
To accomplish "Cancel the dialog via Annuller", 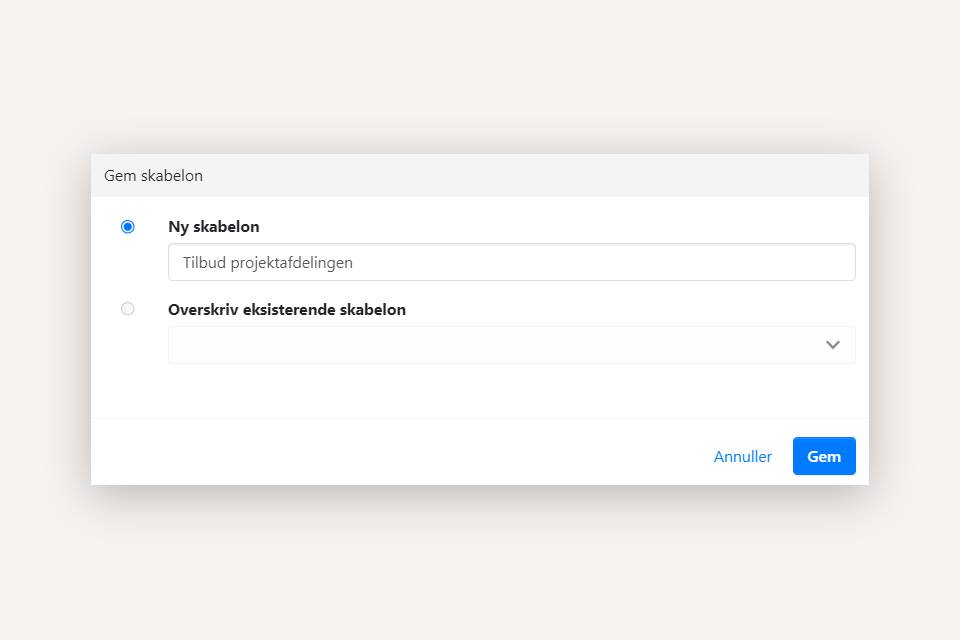I will pyautogui.click(x=742, y=456).
